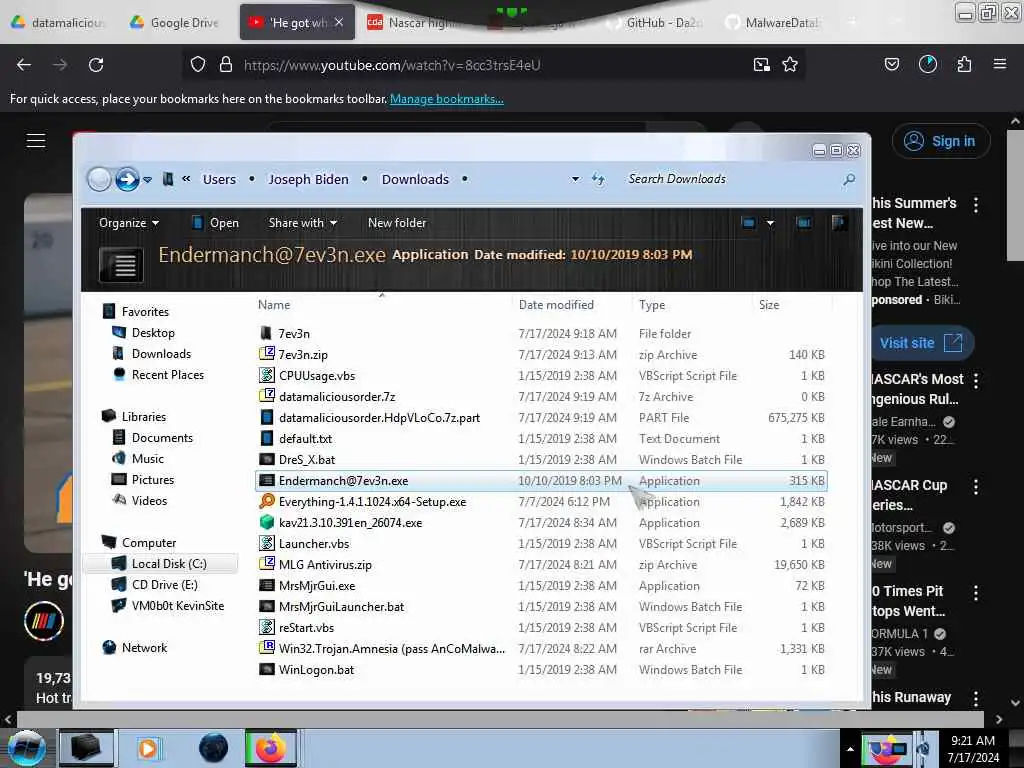
Task: Open more options for sponsored ad
Action: pyautogui.click(x=976, y=204)
